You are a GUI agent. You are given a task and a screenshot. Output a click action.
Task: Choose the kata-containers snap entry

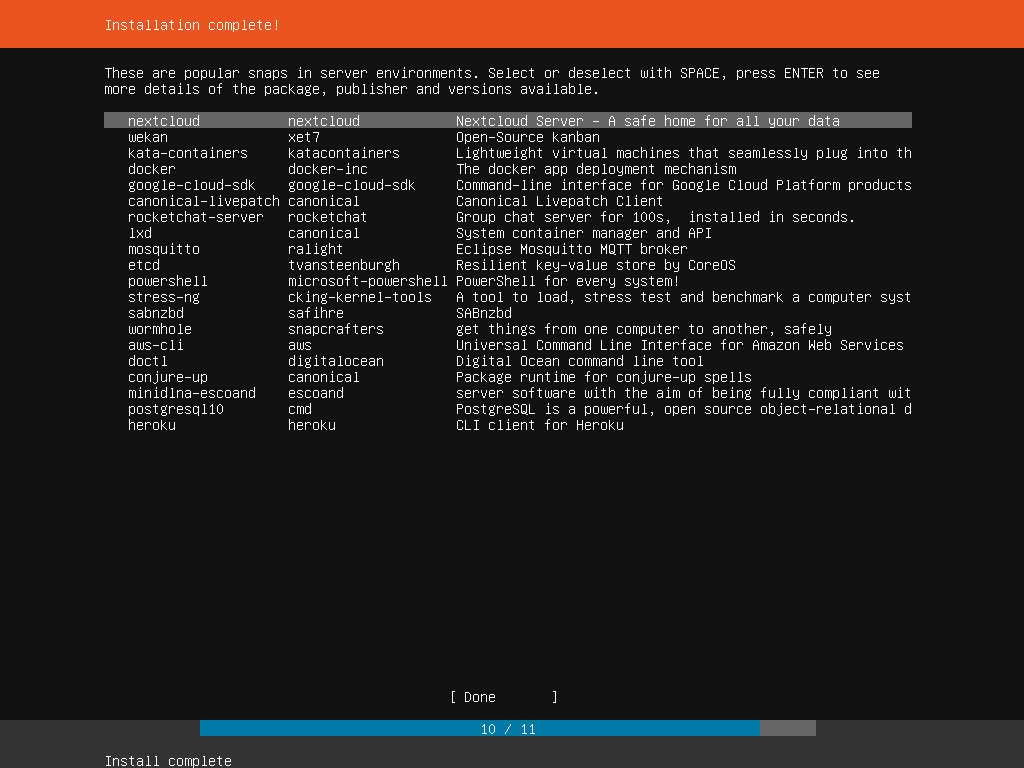click(x=507, y=153)
